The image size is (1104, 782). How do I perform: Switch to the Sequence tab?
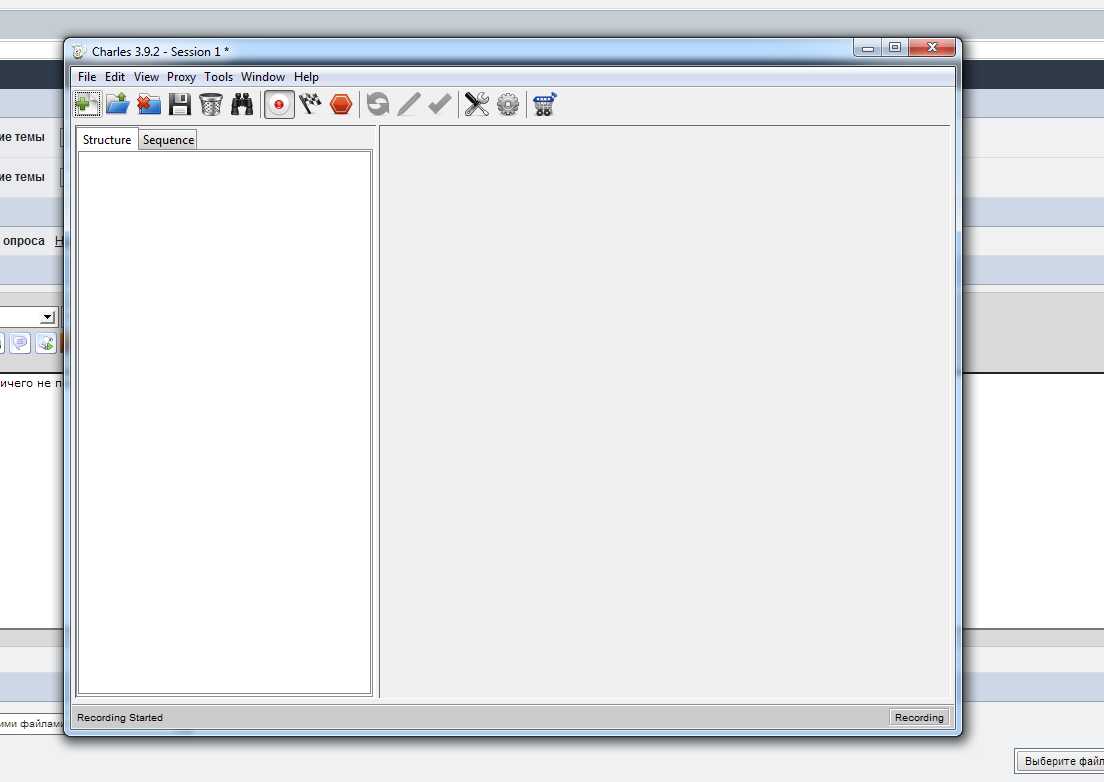168,139
